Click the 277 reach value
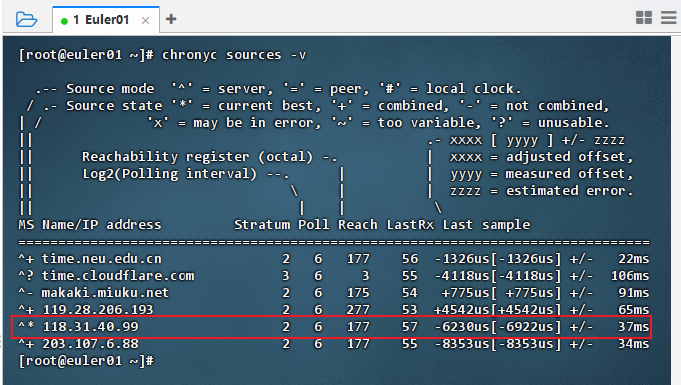Image resolution: width=681 pixels, height=385 pixels. coord(358,309)
